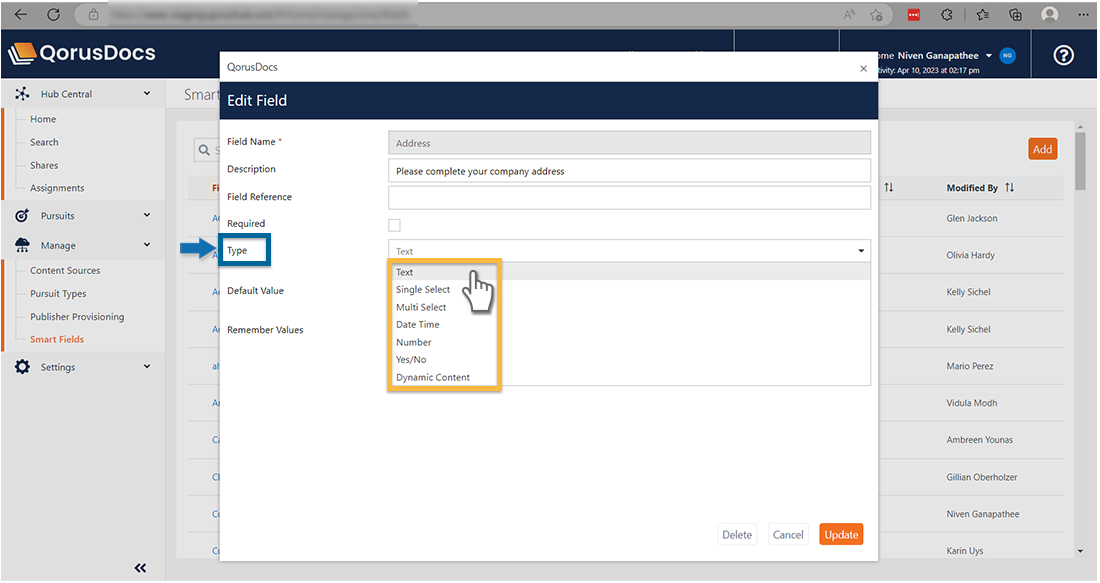Viewport: 1100px width, 583px height.
Task: Tick the Required checkbox
Action: click(394, 225)
